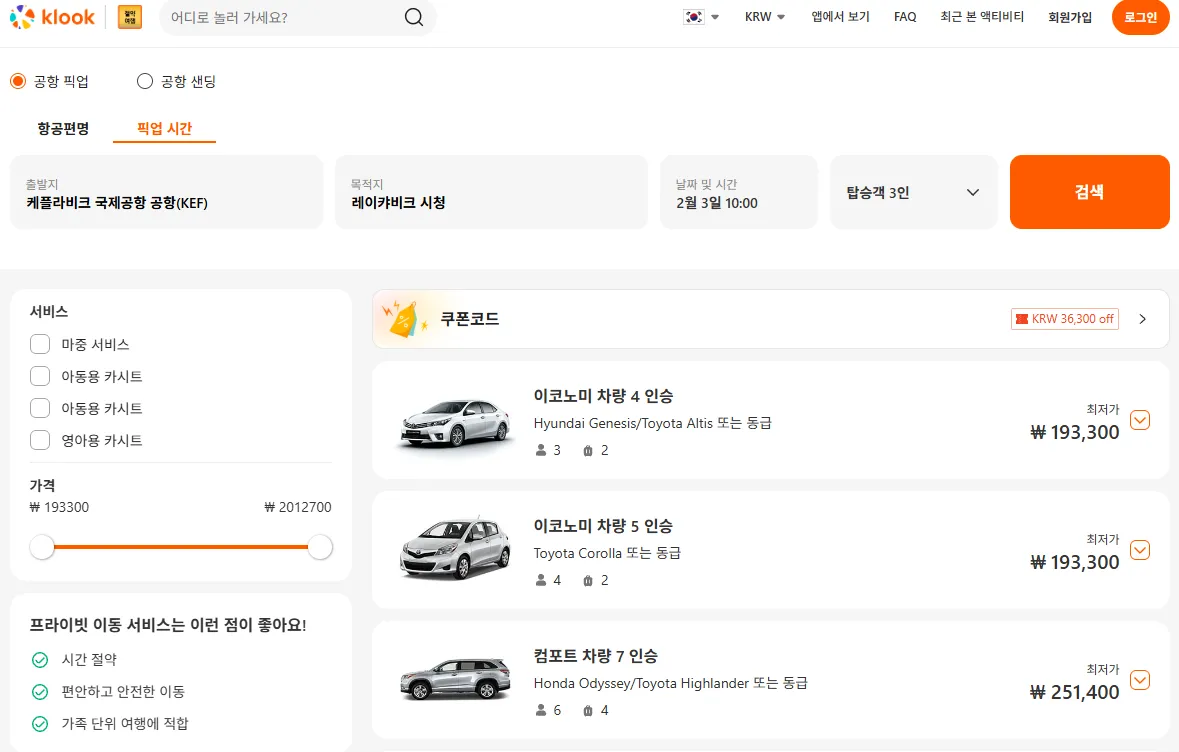Click the party popper coupon icon

[403, 318]
